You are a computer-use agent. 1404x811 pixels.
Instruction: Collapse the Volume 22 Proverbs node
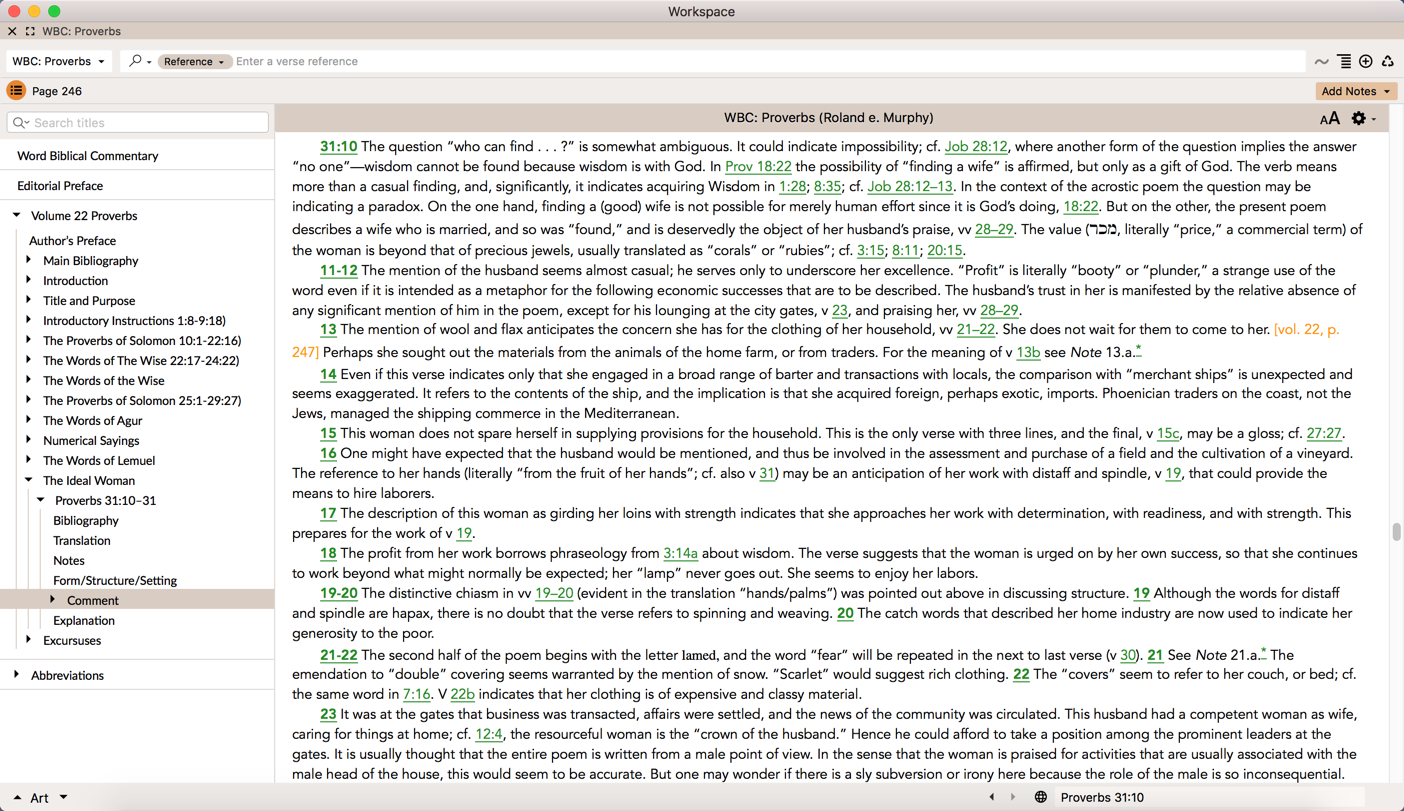17,215
